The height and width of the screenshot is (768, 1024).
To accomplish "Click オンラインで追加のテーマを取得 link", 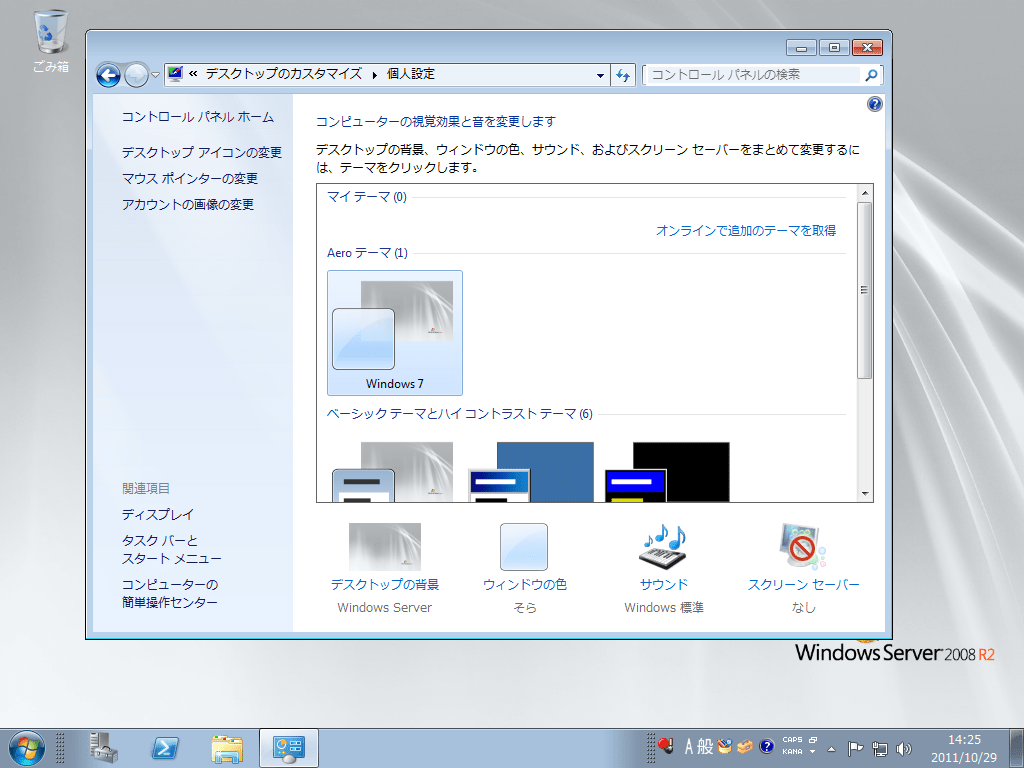I will pos(748,230).
